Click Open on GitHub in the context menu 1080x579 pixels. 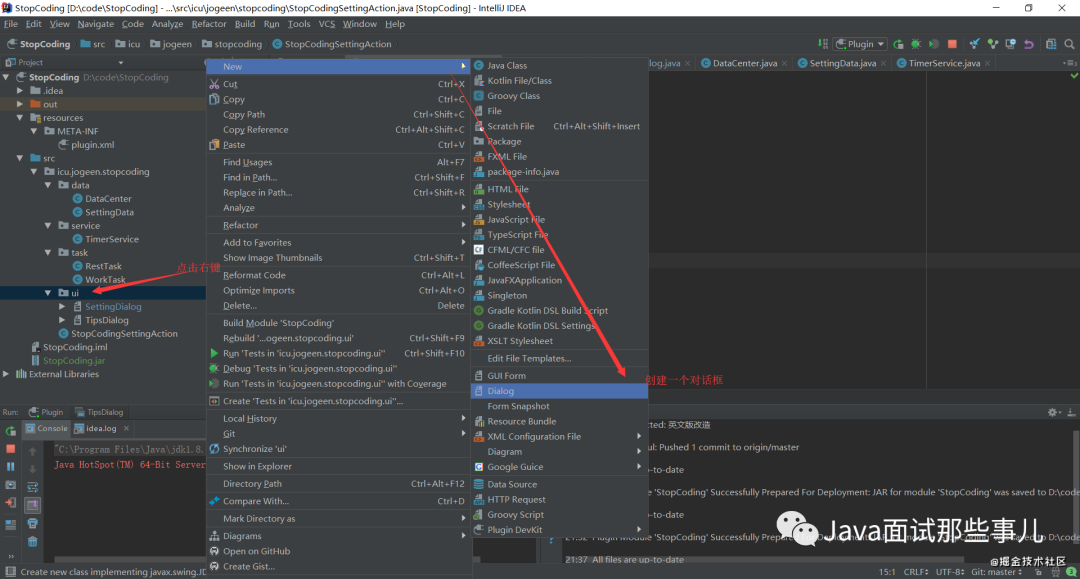point(338,551)
